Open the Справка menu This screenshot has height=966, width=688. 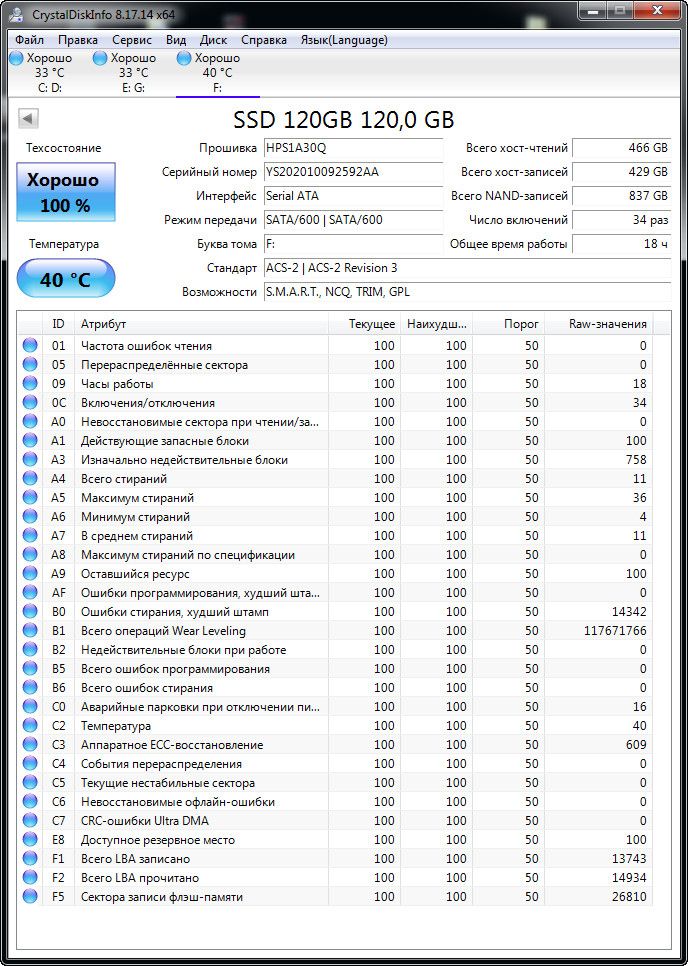coord(264,40)
